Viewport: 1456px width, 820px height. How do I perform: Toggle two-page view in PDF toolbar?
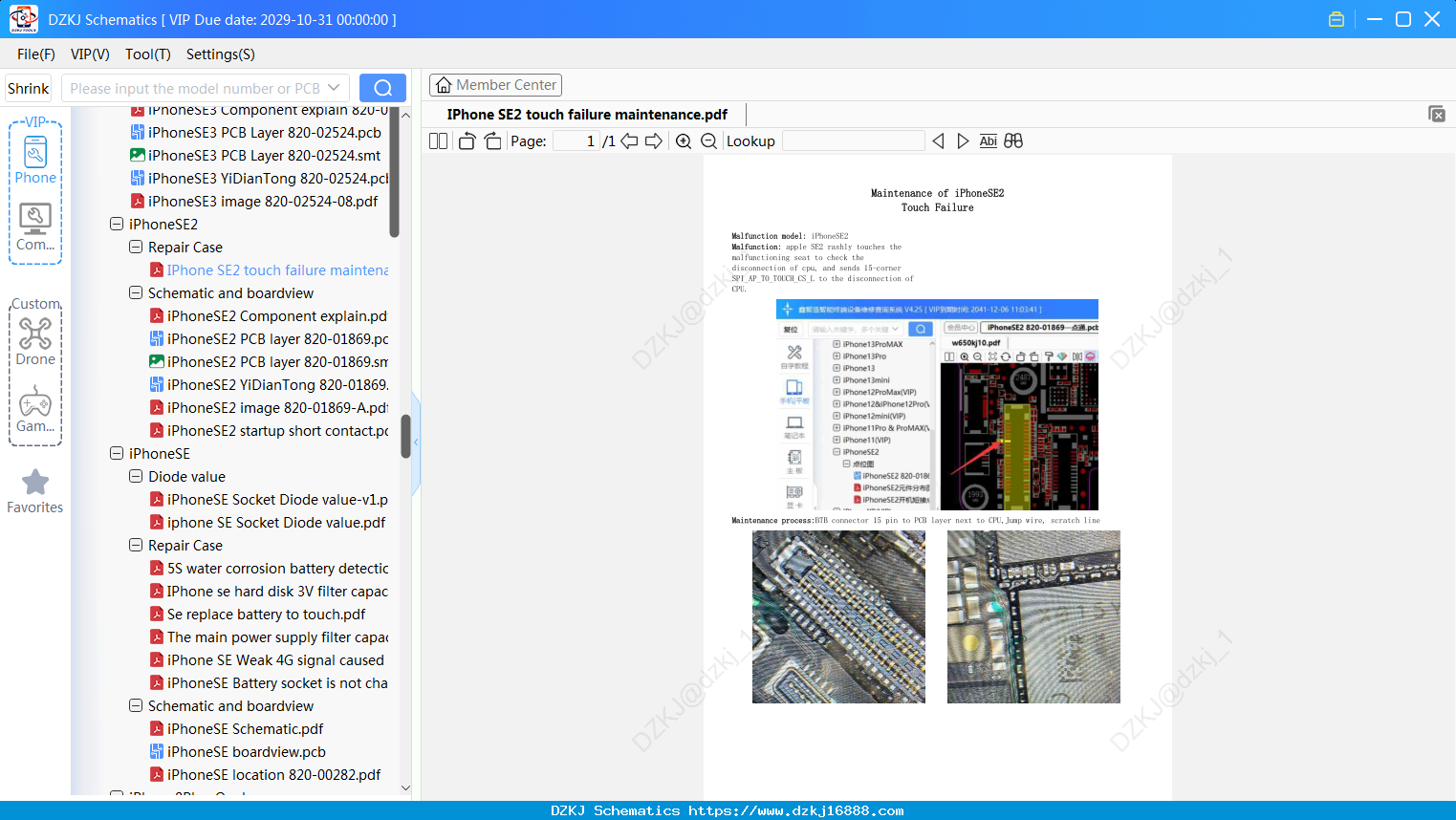[439, 141]
